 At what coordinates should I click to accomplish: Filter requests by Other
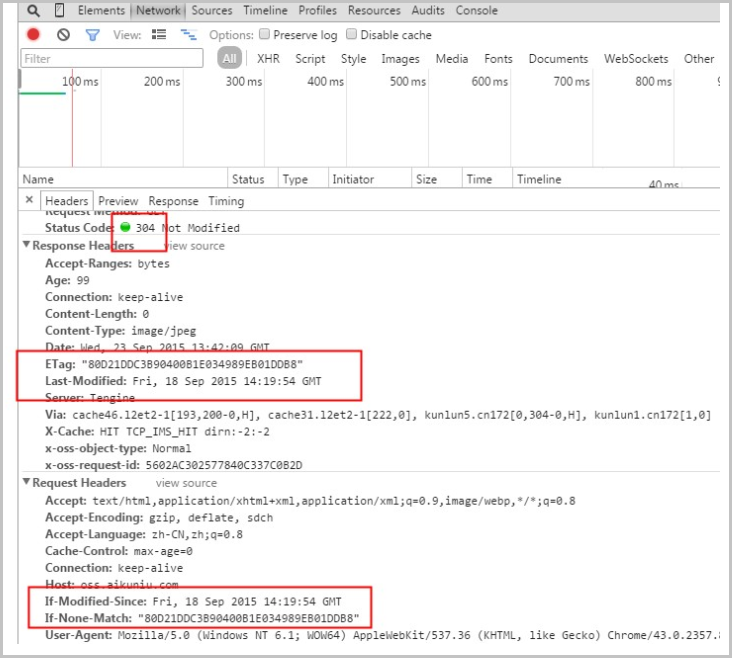[699, 59]
